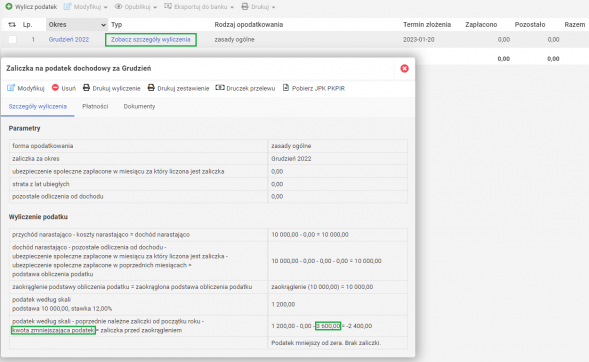Image resolution: width=589 pixels, height=362 pixels.
Task: Click the 'pozostałe odliczenia od dochodu' parameter label
Action: click(x=57, y=196)
